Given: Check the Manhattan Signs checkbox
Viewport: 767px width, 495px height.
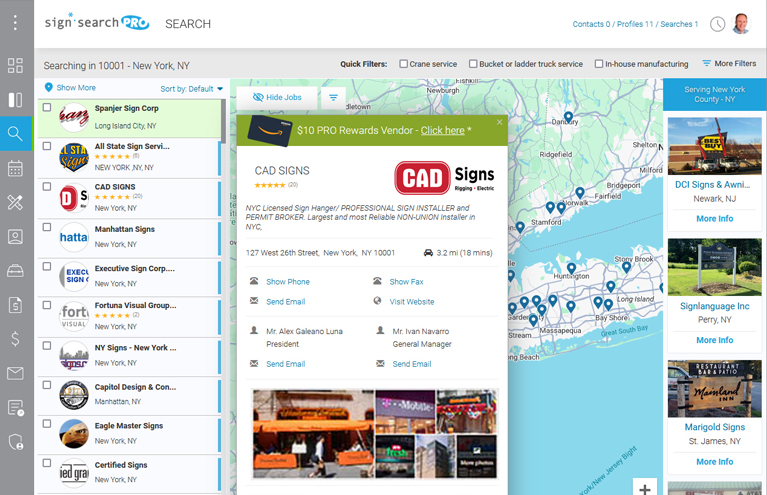Looking at the screenshot, I should coord(47,227).
